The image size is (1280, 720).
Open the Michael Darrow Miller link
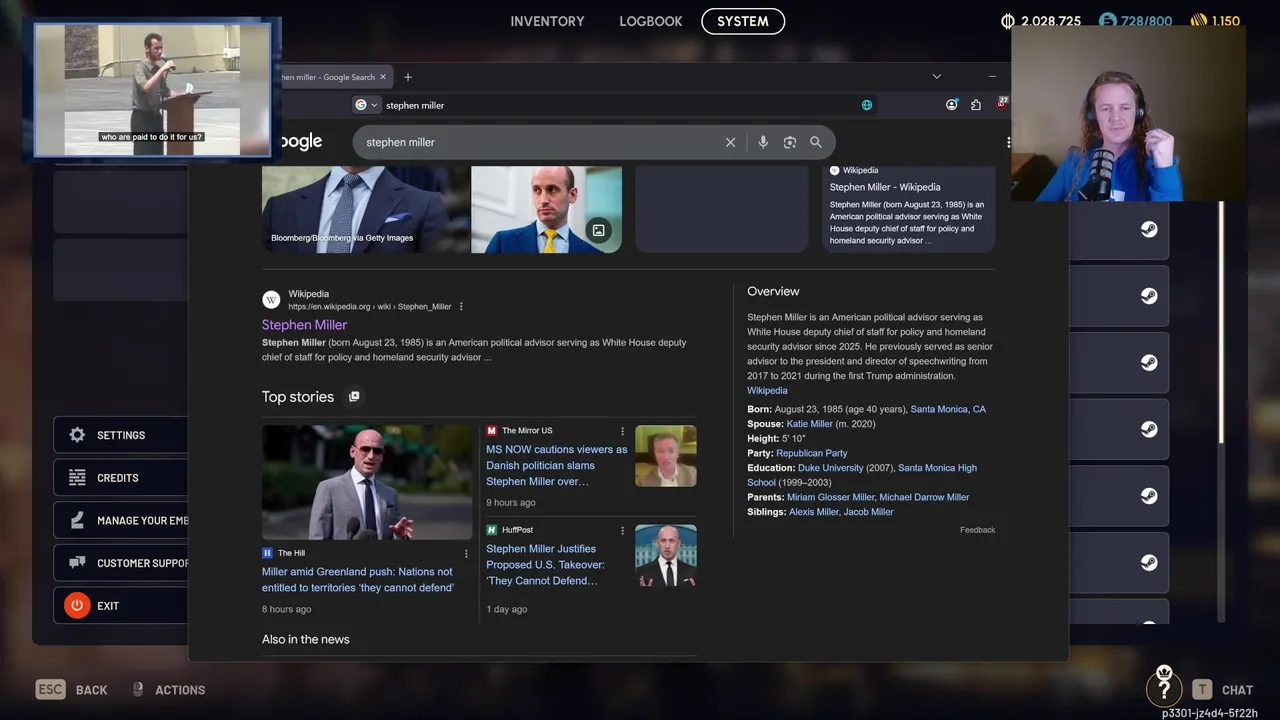[x=924, y=497]
